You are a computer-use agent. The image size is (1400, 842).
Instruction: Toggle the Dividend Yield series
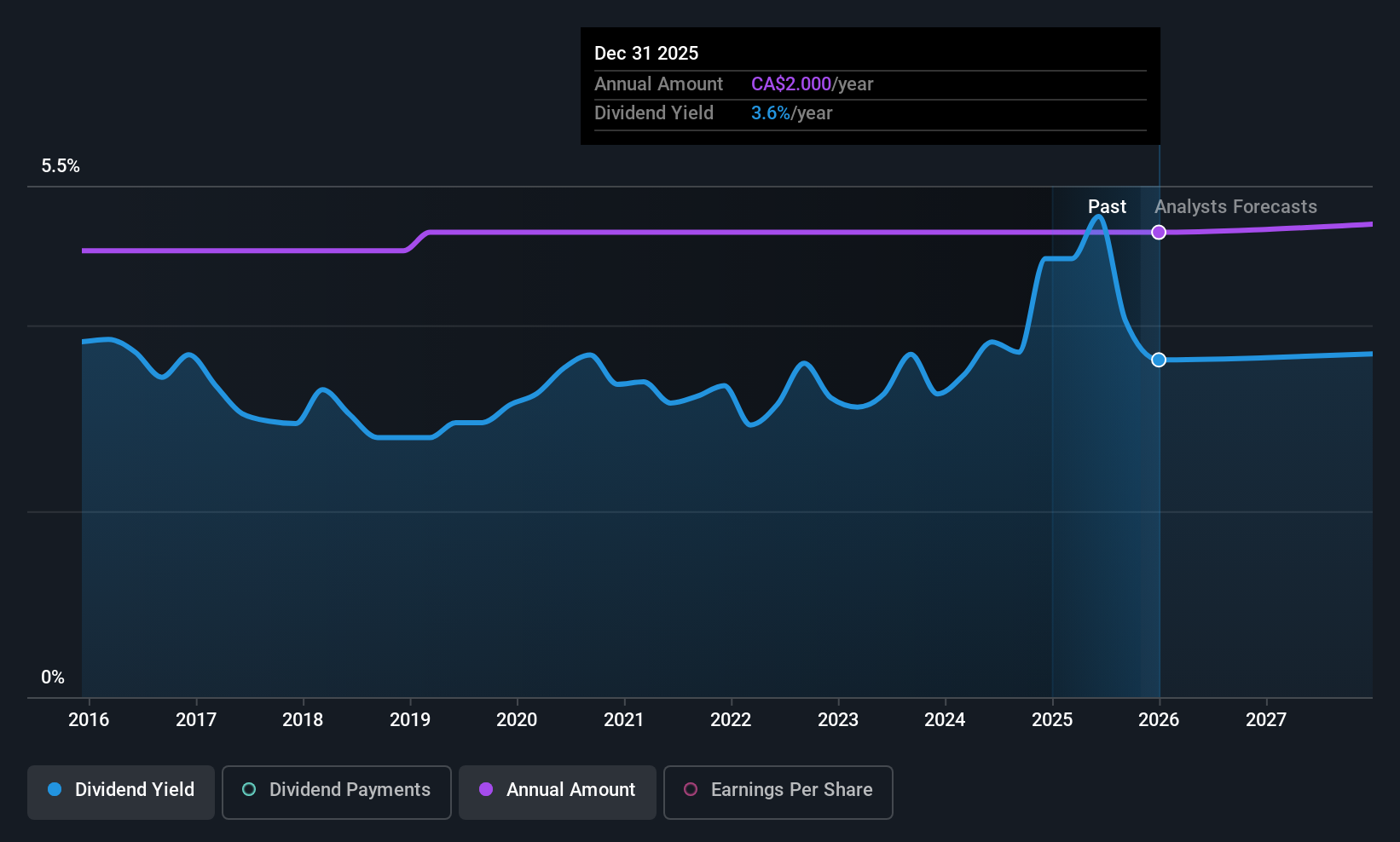tap(121, 792)
